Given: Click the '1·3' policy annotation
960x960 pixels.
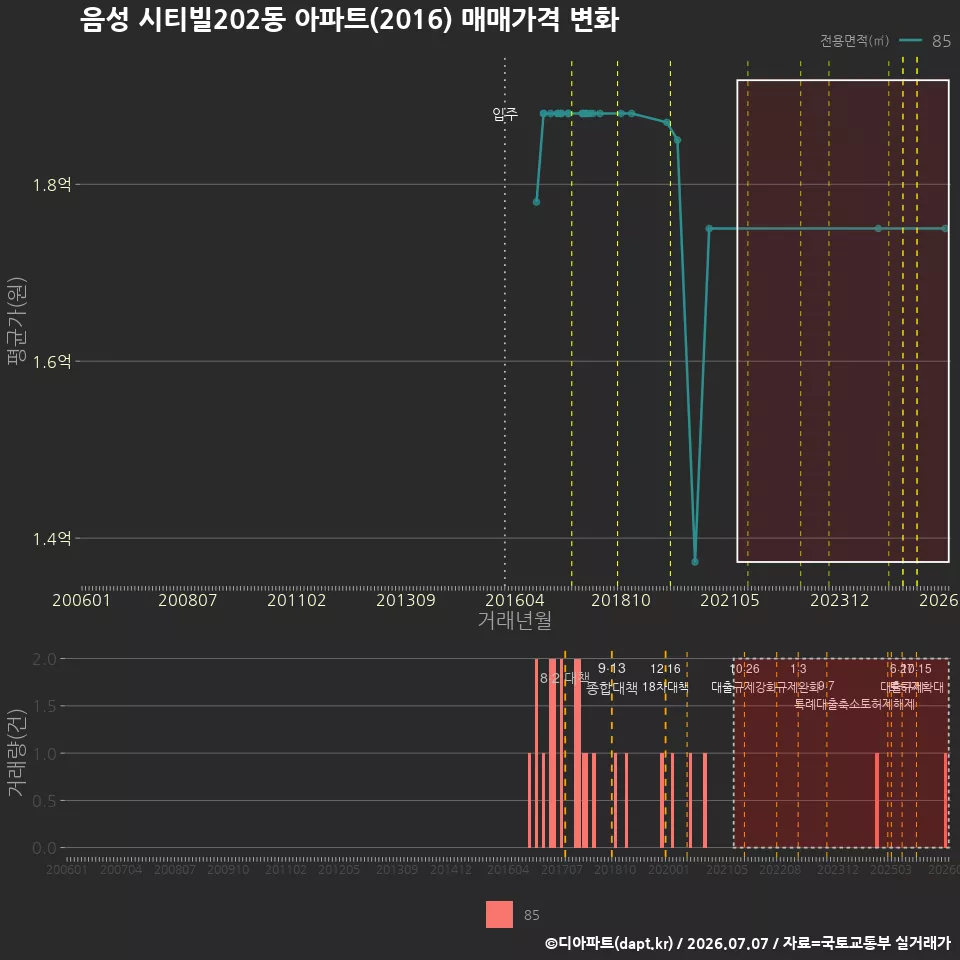Looking at the screenshot, I should 798,669.
